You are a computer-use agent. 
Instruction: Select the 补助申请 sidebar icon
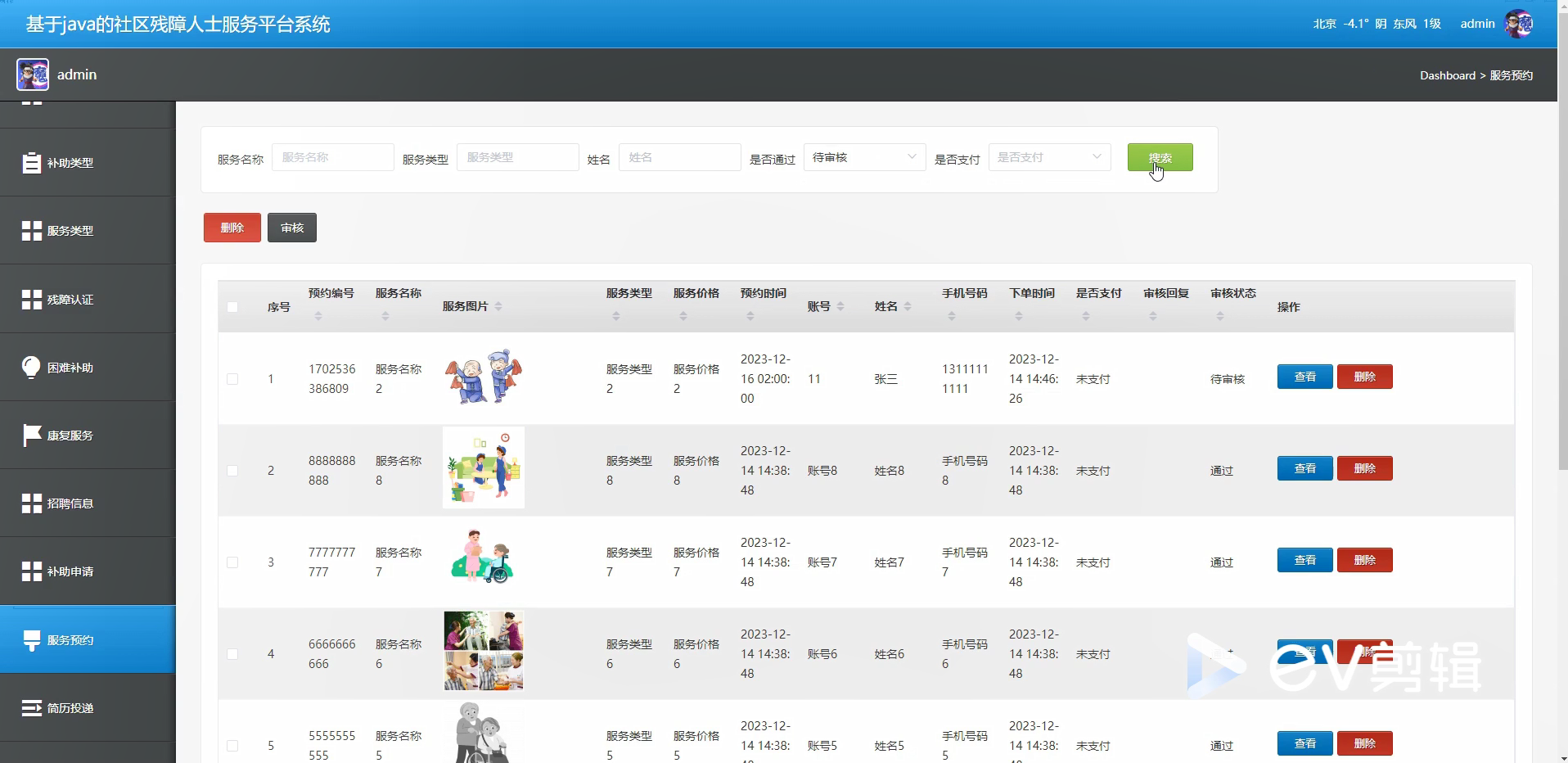32,571
